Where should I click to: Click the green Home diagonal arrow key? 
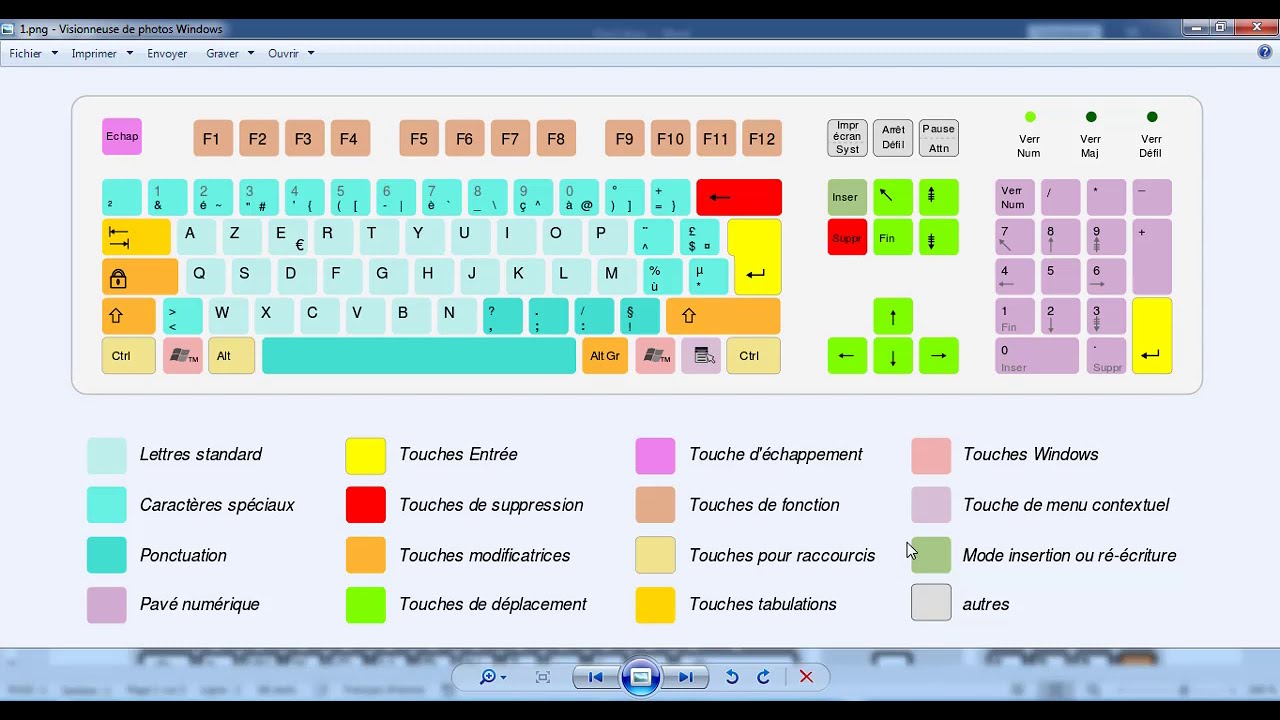(893, 197)
